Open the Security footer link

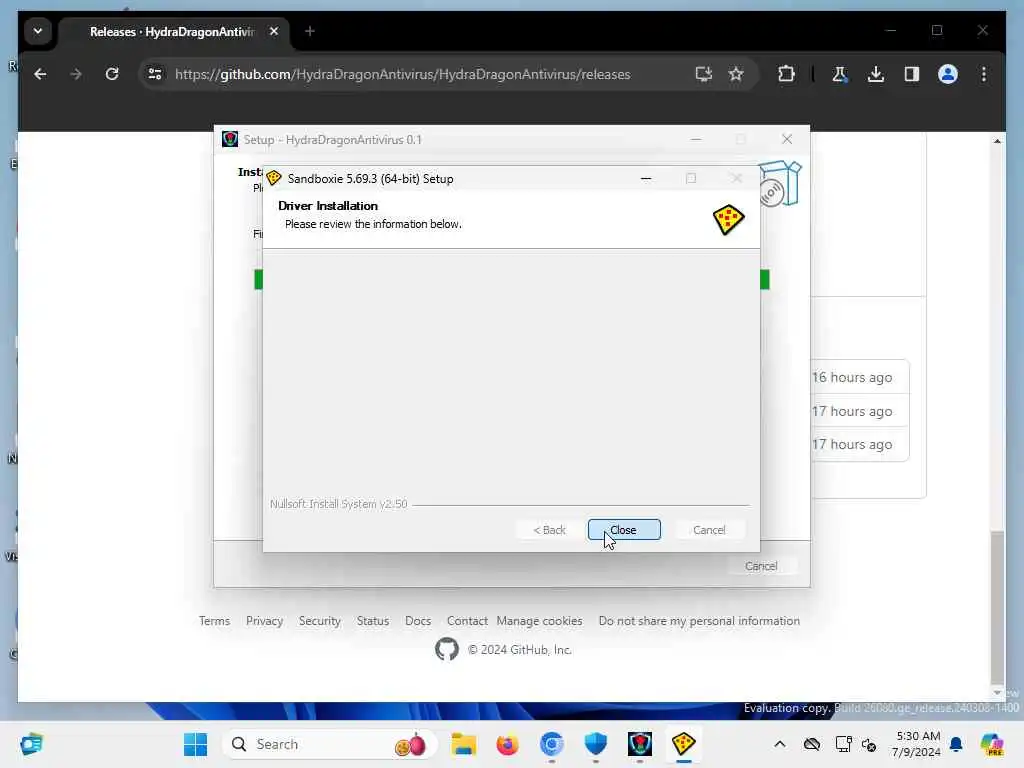[319, 620]
